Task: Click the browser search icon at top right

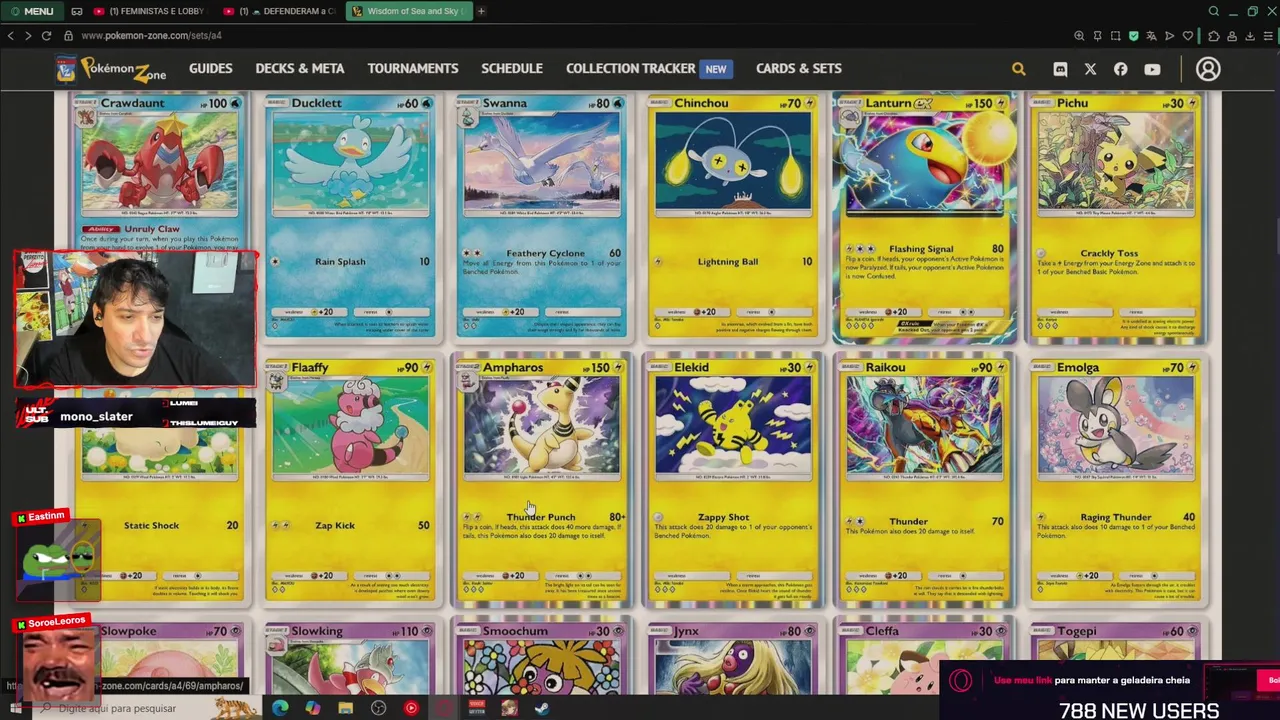Action: tap(1213, 11)
